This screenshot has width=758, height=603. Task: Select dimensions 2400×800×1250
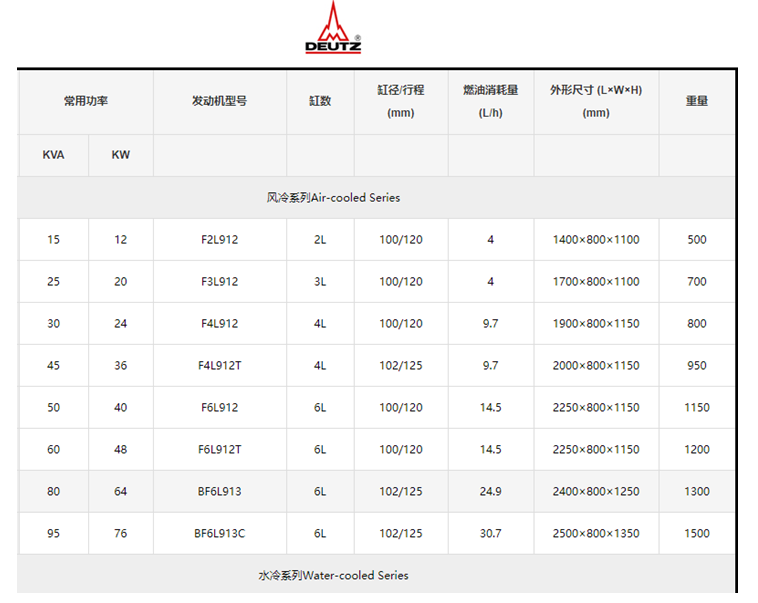click(596, 491)
